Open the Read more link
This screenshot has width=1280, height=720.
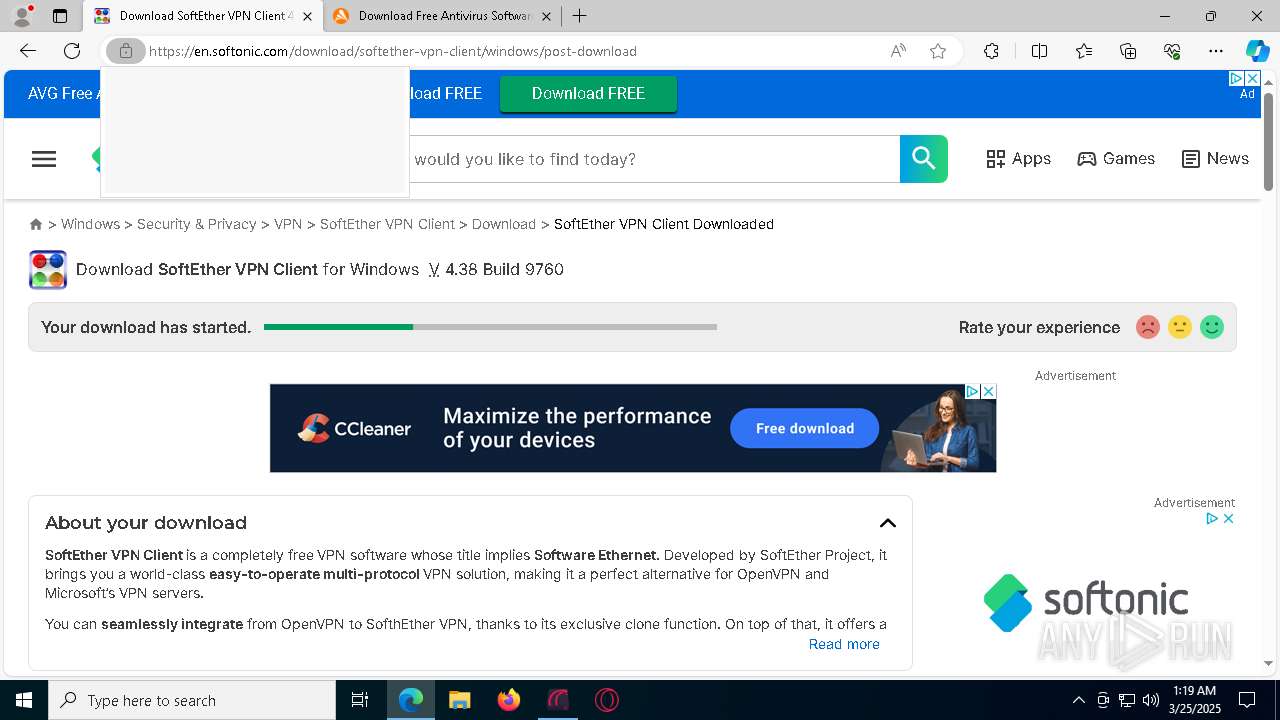[844, 644]
